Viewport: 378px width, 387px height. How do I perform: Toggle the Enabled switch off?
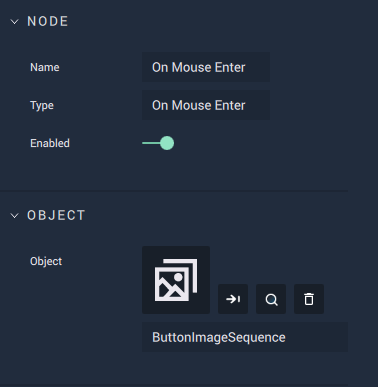[158, 143]
